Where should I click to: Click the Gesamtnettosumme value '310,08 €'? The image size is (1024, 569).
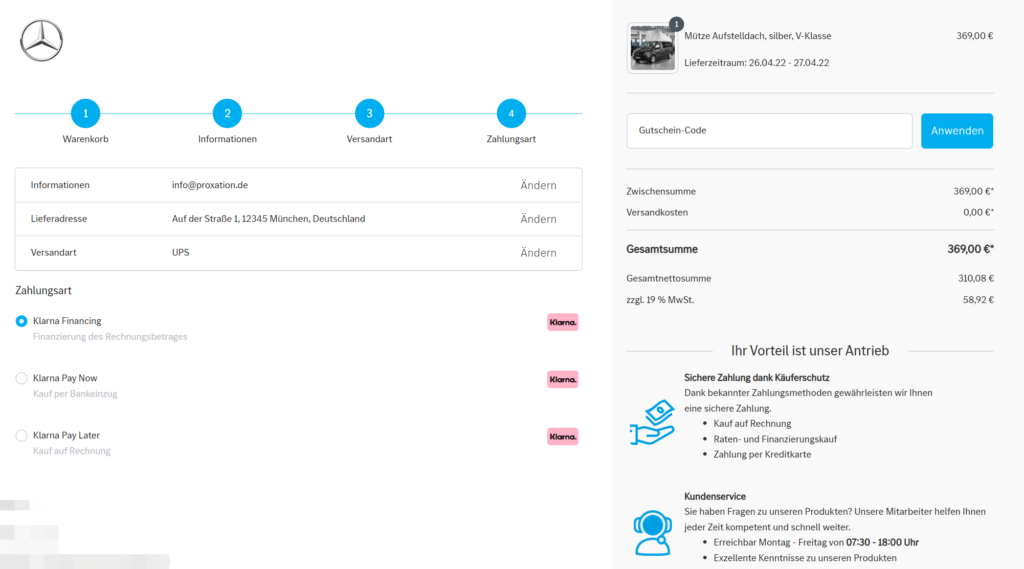click(976, 278)
